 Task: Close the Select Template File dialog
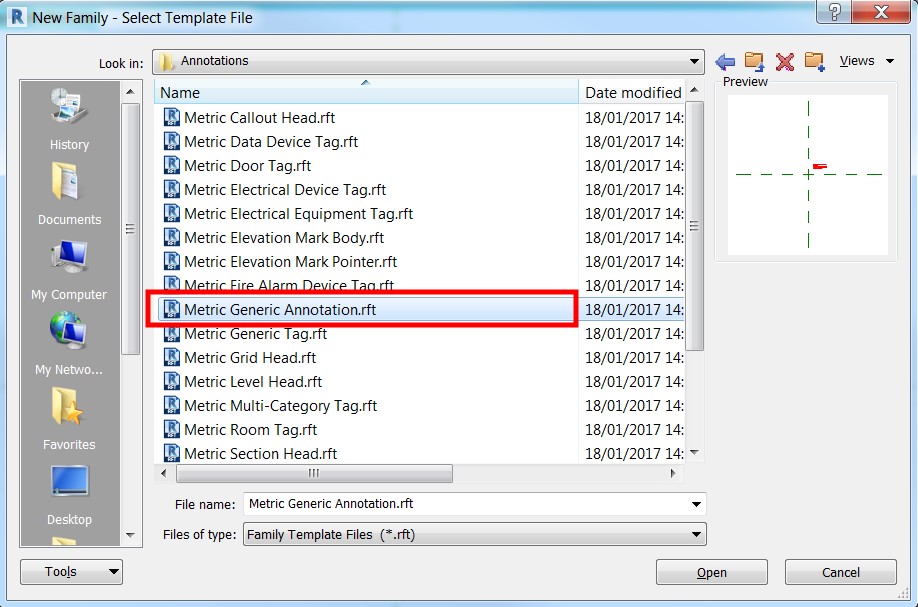tap(881, 12)
